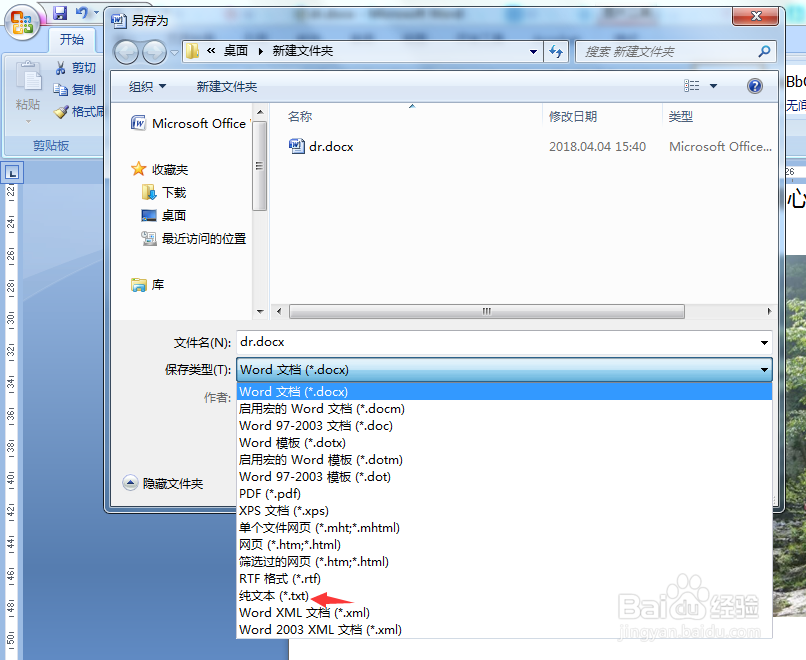Open the 开始 ribbon tab in Word
This screenshot has width=806, height=660.
point(71,40)
